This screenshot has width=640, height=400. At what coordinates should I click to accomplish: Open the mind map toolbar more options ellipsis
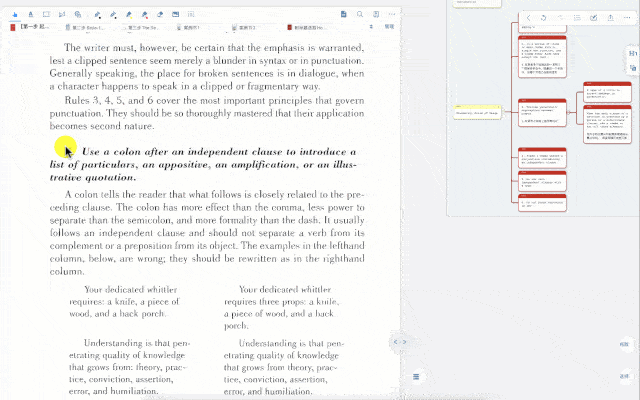click(627, 18)
